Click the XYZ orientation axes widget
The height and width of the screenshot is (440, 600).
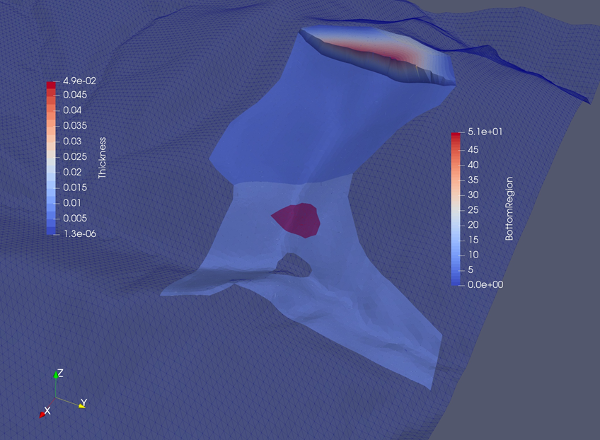(x=63, y=394)
